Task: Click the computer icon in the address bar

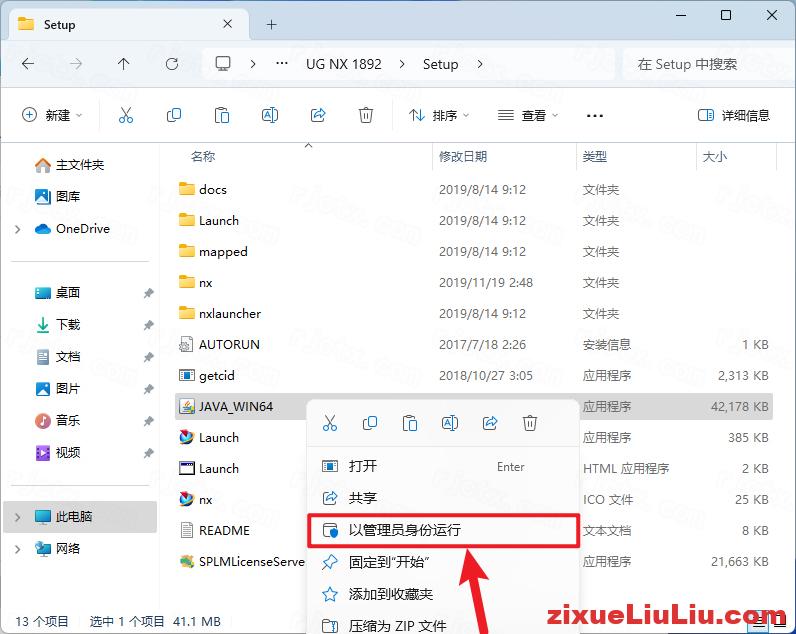Action: point(223,63)
